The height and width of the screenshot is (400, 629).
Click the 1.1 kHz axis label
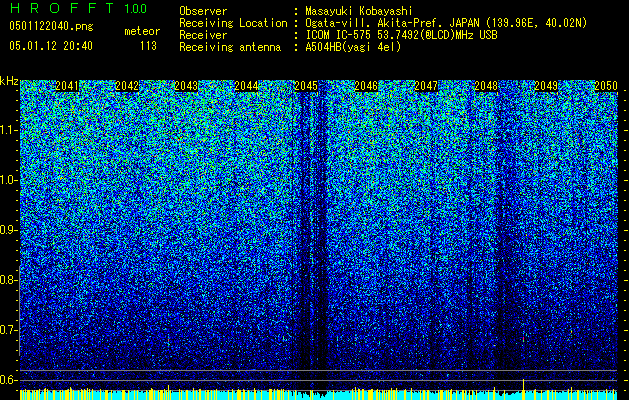[9, 130]
